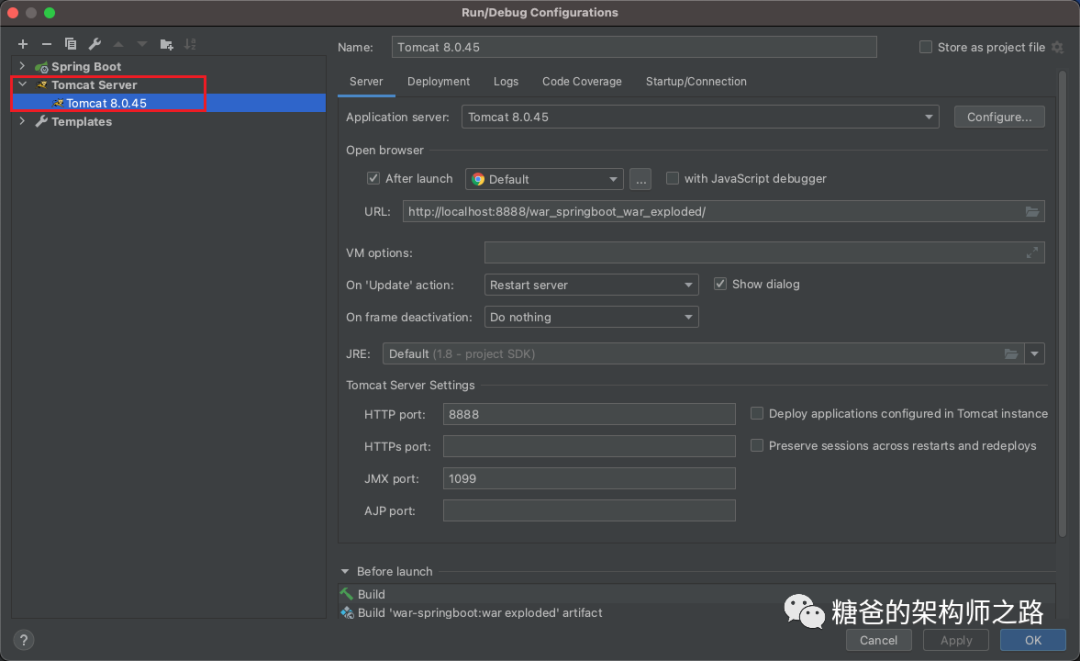1080x661 pixels.
Task: Switch to the Logs tab
Action: [506, 81]
